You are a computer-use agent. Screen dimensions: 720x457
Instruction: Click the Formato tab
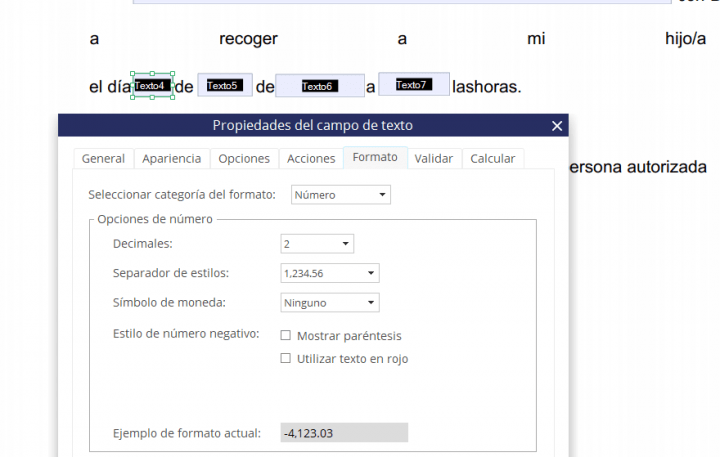(375, 158)
